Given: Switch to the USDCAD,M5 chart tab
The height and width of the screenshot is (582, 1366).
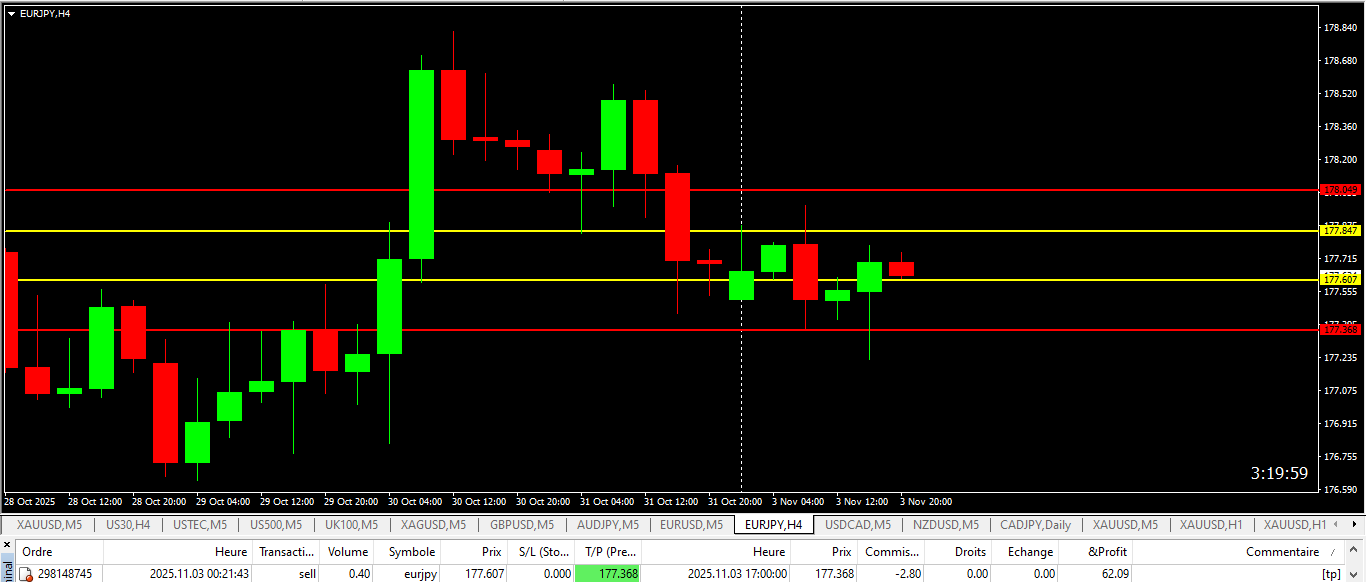Looking at the screenshot, I should point(857,524).
